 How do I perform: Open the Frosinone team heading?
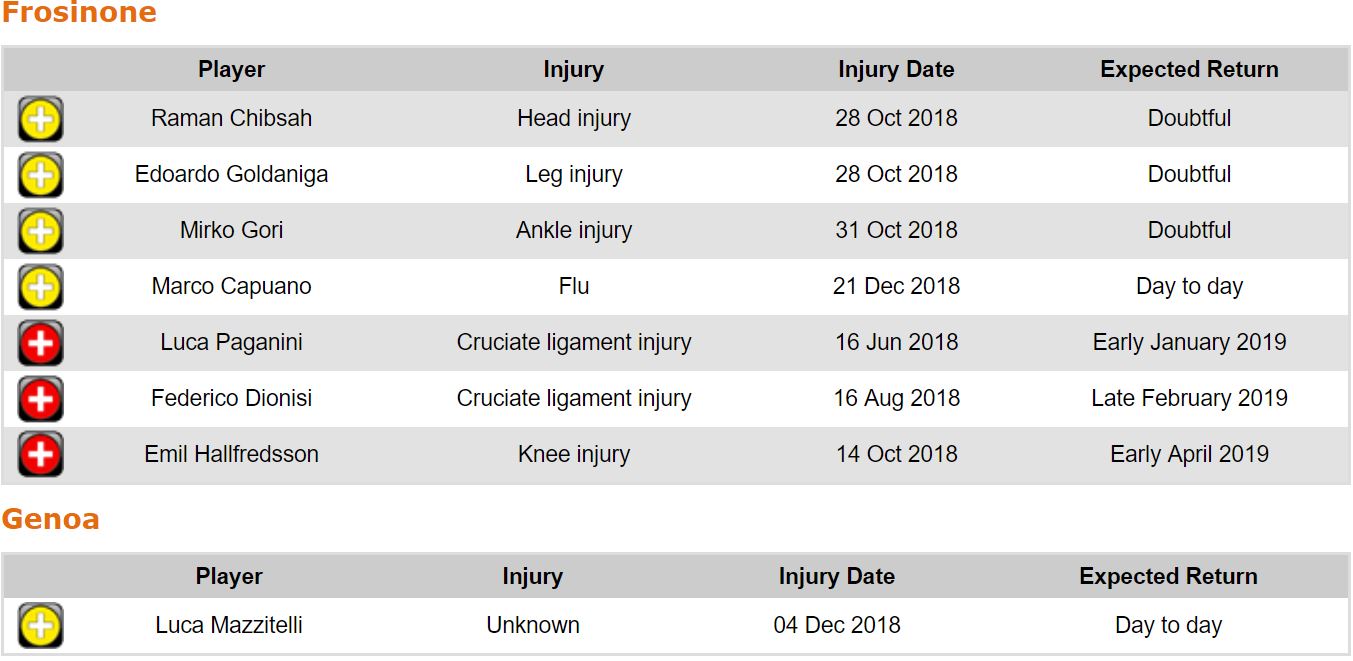coord(79,13)
